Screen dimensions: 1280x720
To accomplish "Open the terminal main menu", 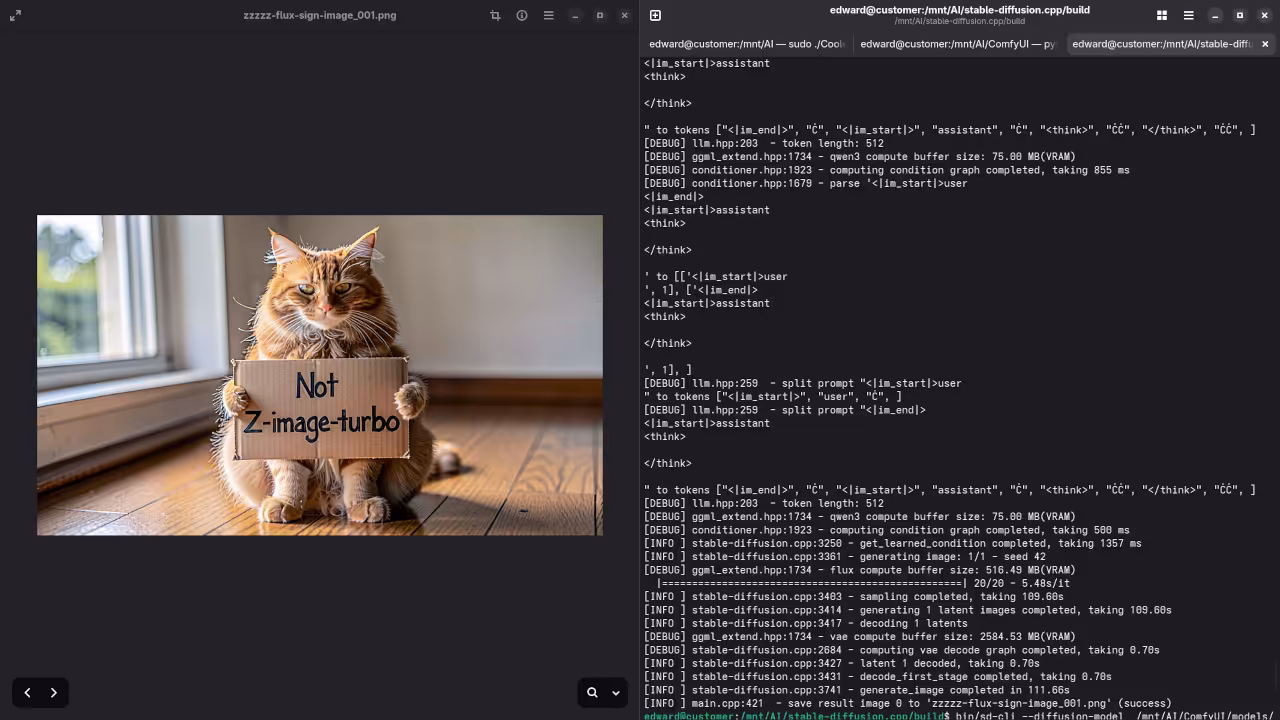I will (x=1188, y=15).
